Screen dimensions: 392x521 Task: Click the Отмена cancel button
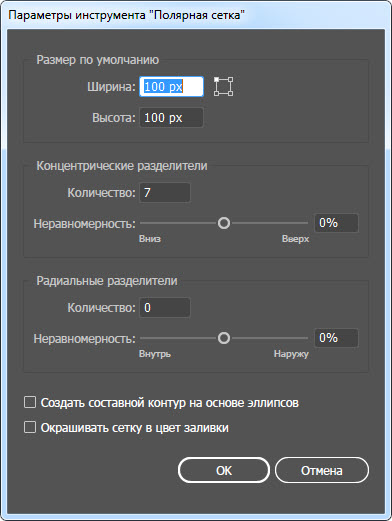pyautogui.click(x=322, y=470)
